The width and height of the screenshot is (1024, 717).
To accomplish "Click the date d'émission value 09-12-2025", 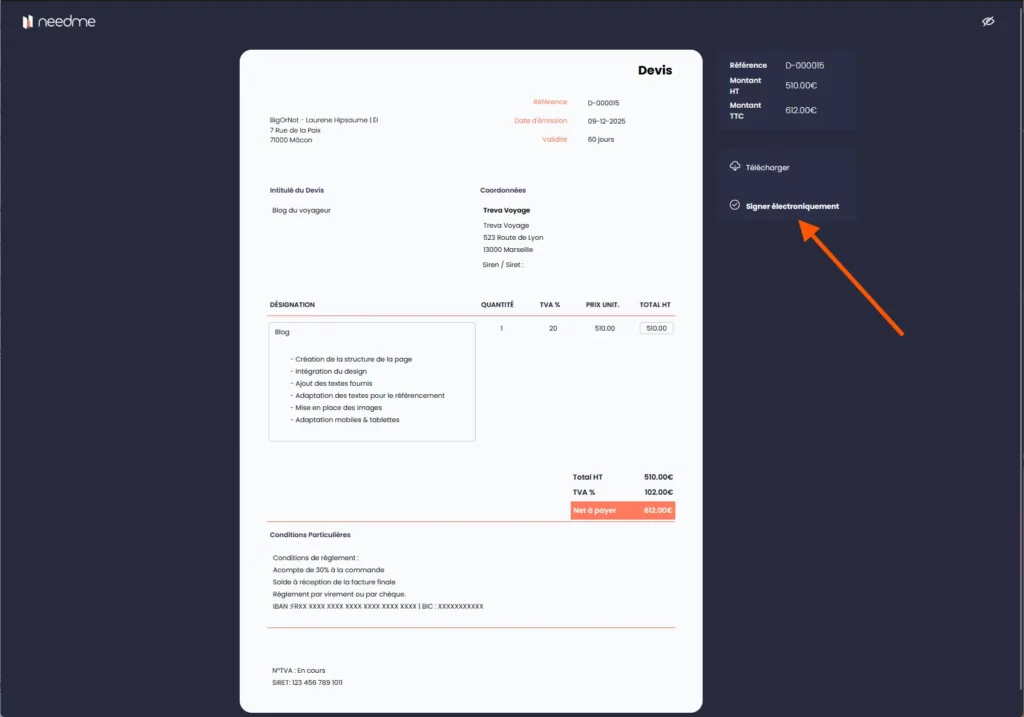I will pos(606,121).
